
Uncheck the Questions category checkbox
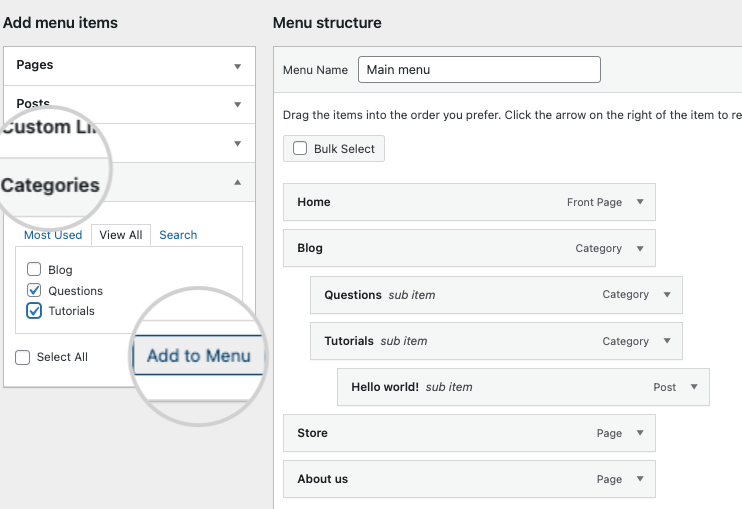[x=34, y=290]
